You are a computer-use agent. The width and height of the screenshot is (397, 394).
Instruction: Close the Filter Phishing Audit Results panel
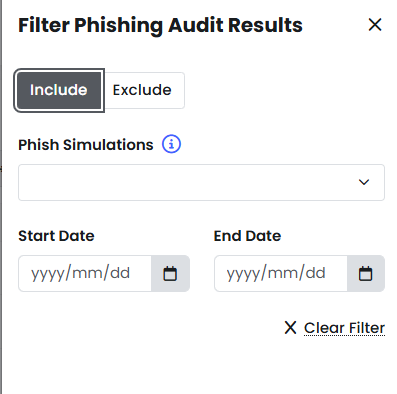[375, 25]
